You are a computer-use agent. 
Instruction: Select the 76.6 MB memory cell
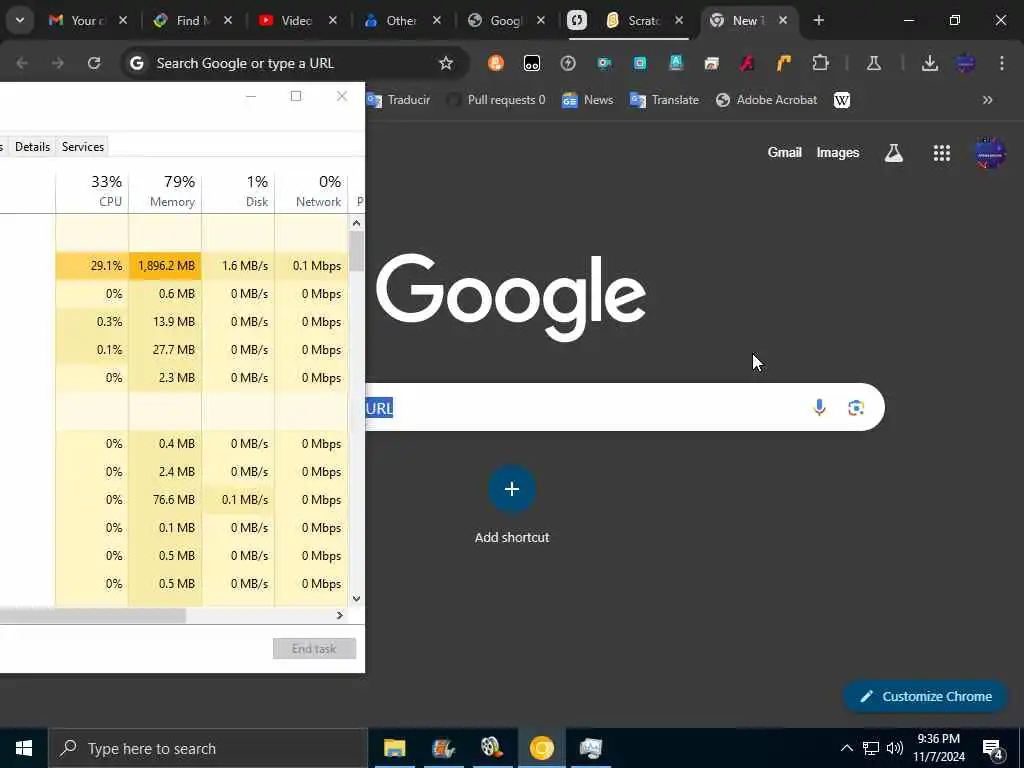[x=165, y=500]
